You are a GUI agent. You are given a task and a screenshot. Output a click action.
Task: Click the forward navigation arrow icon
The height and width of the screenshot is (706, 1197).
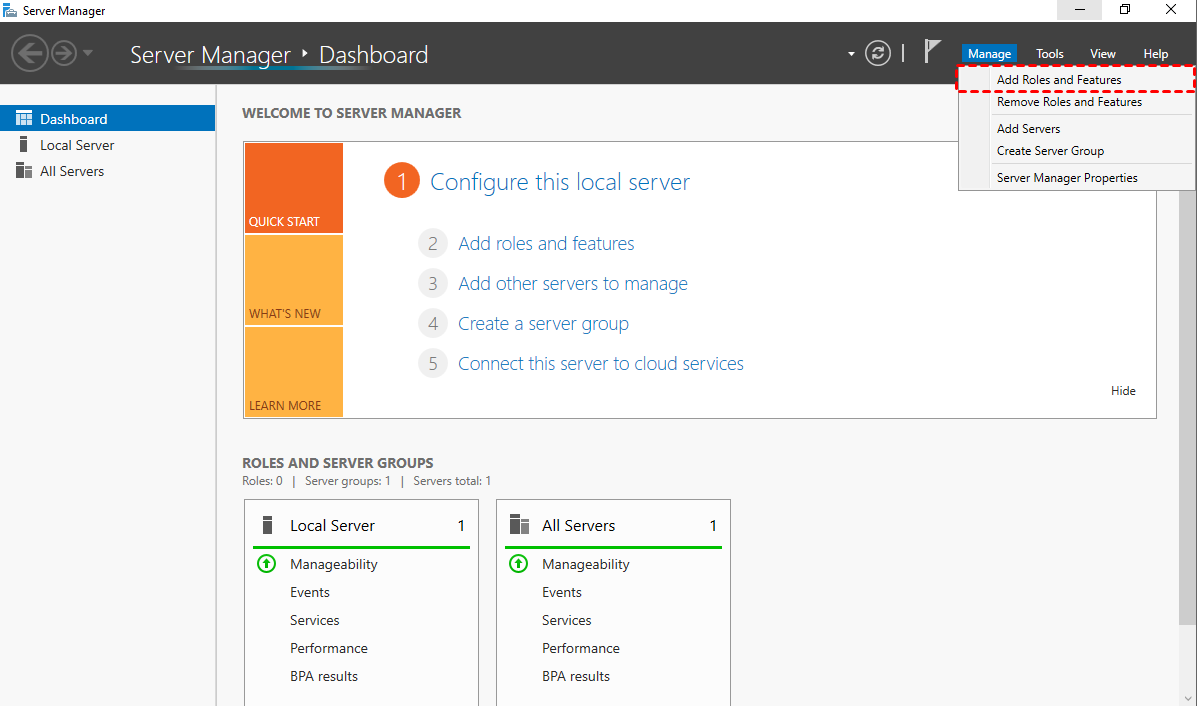coord(64,53)
